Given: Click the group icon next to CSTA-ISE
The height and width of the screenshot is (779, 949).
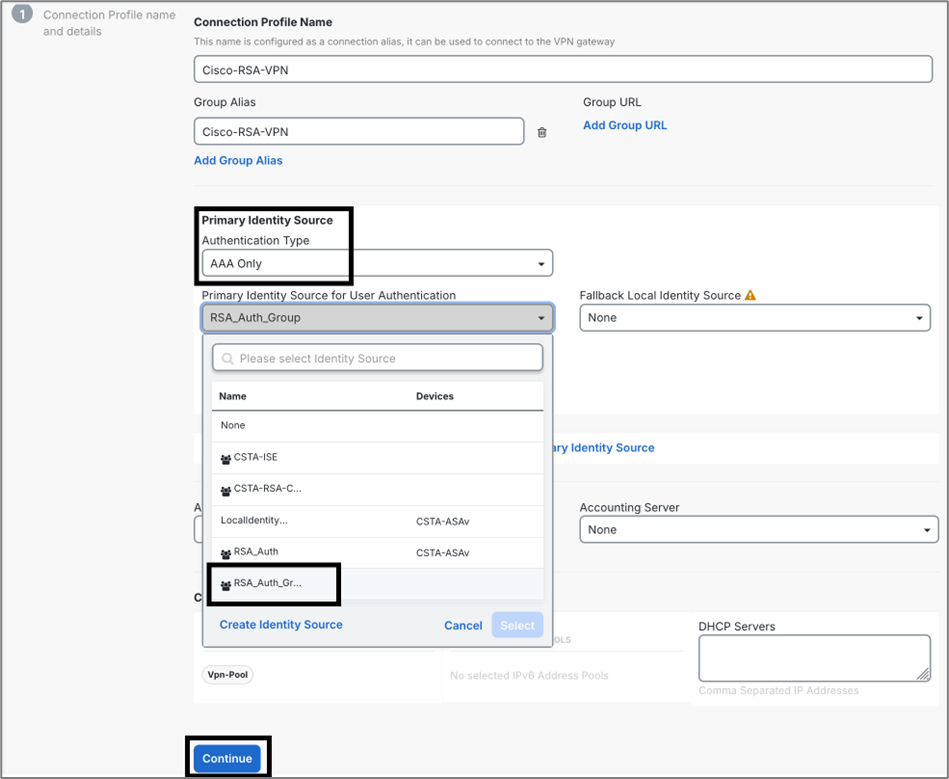Looking at the screenshot, I should (225, 458).
